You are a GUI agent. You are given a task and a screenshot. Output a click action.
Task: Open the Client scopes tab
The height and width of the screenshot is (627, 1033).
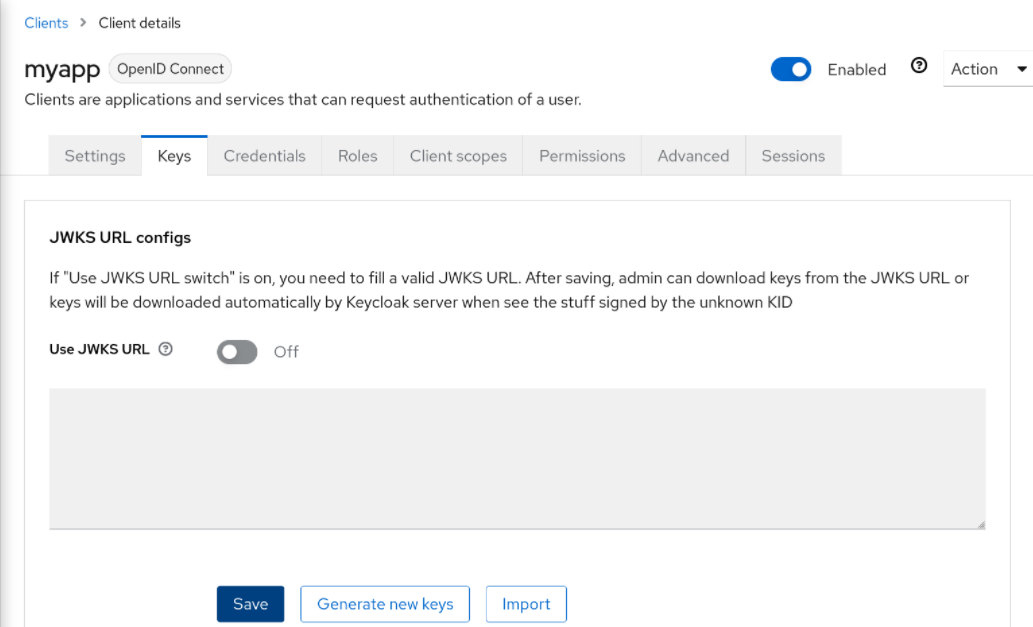point(458,156)
